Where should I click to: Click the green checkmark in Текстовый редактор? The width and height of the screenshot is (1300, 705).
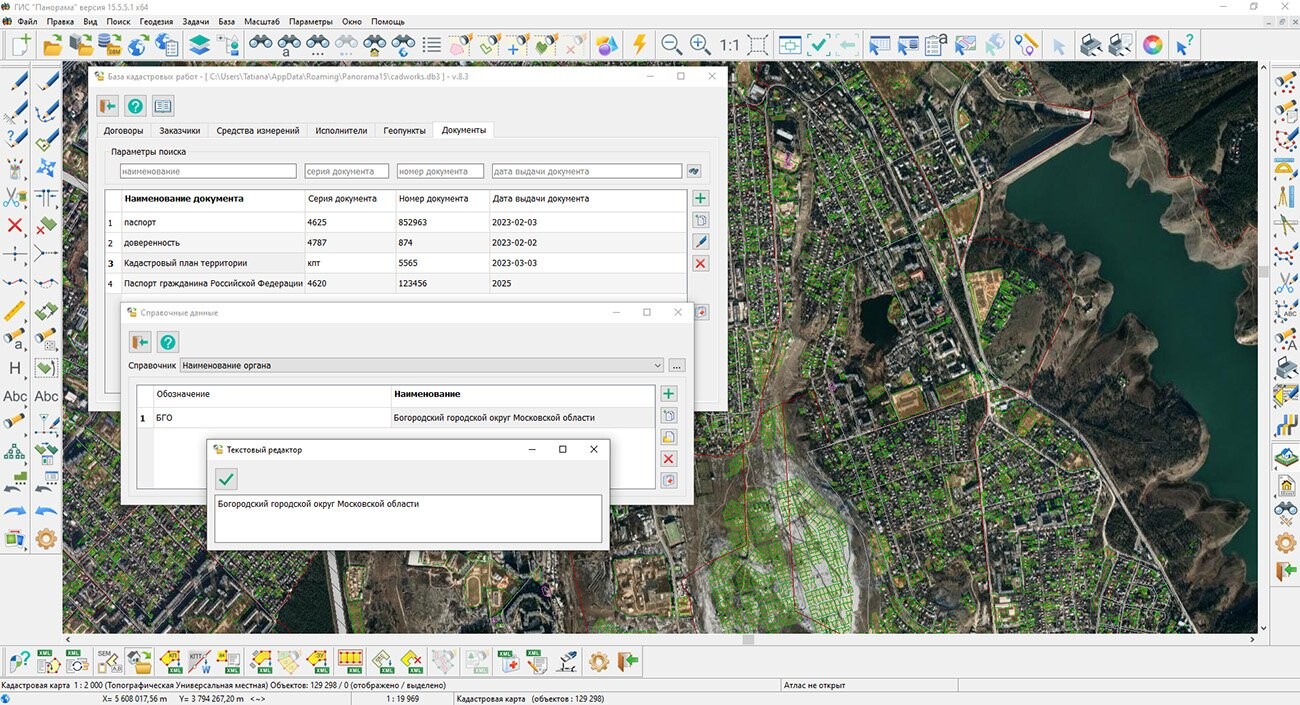click(x=227, y=479)
